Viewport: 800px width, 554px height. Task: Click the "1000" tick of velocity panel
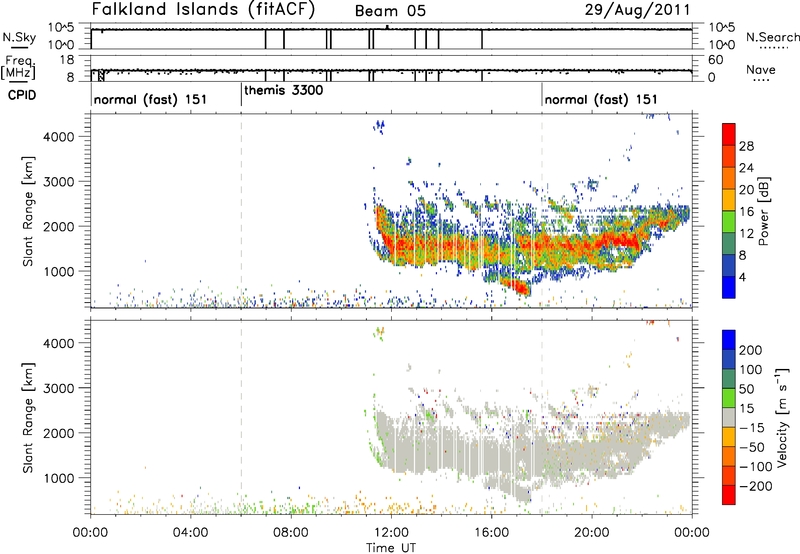coord(59,478)
